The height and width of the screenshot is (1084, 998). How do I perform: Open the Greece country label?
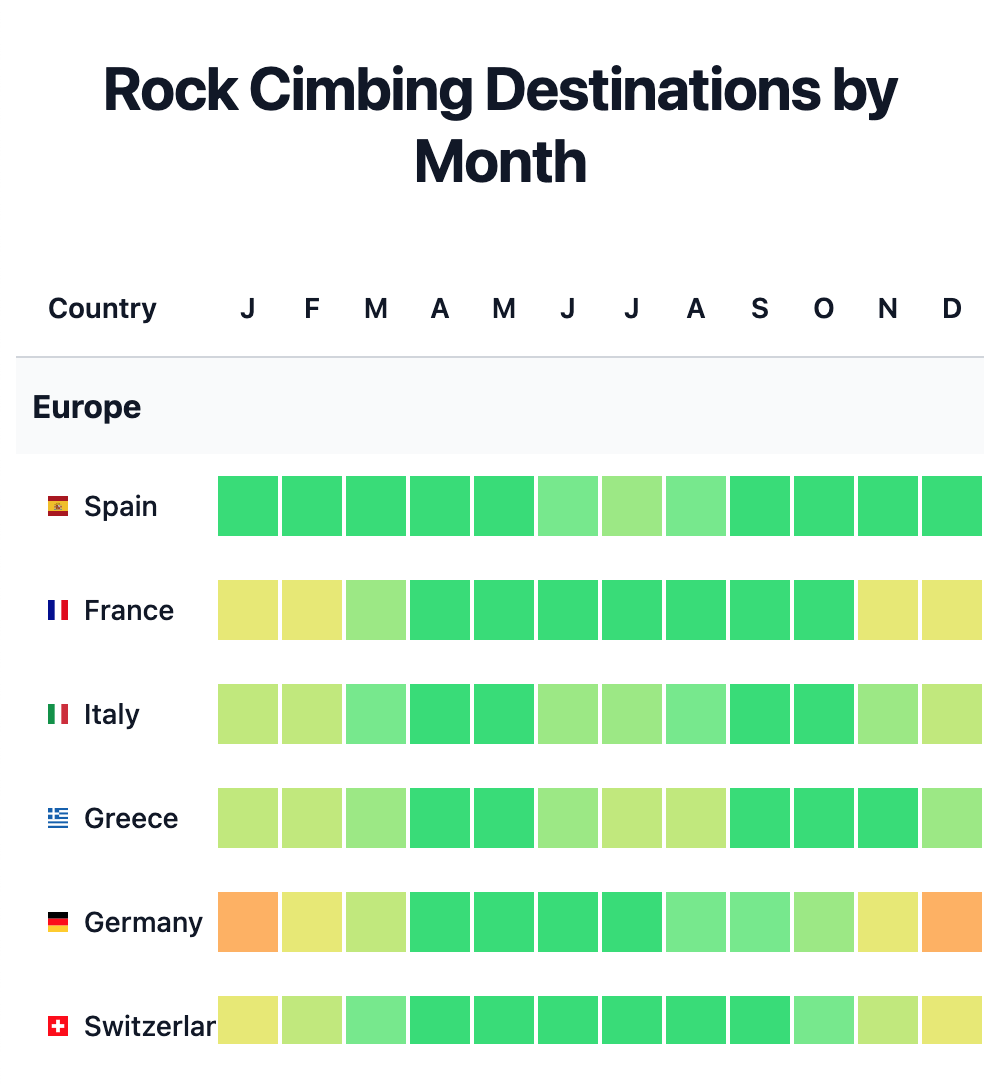(131, 819)
